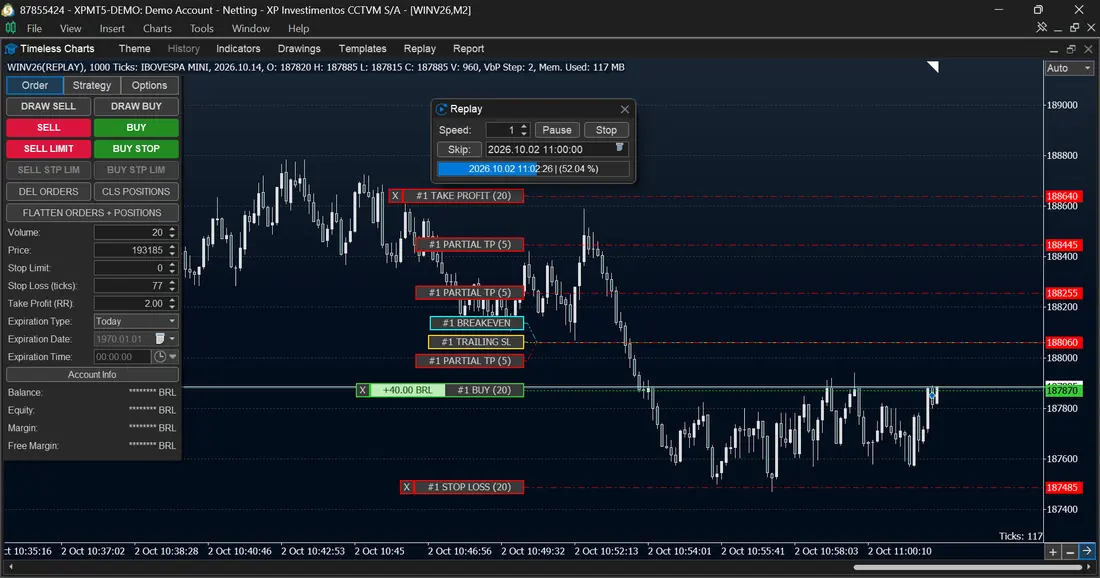Image resolution: width=1100 pixels, height=578 pixels.
Task: Open the Drawings menu
Action: tap(299, 48)
